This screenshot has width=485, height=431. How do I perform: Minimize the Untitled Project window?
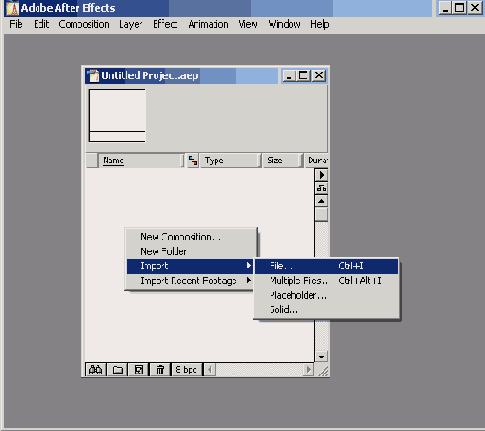click(289, 76)
